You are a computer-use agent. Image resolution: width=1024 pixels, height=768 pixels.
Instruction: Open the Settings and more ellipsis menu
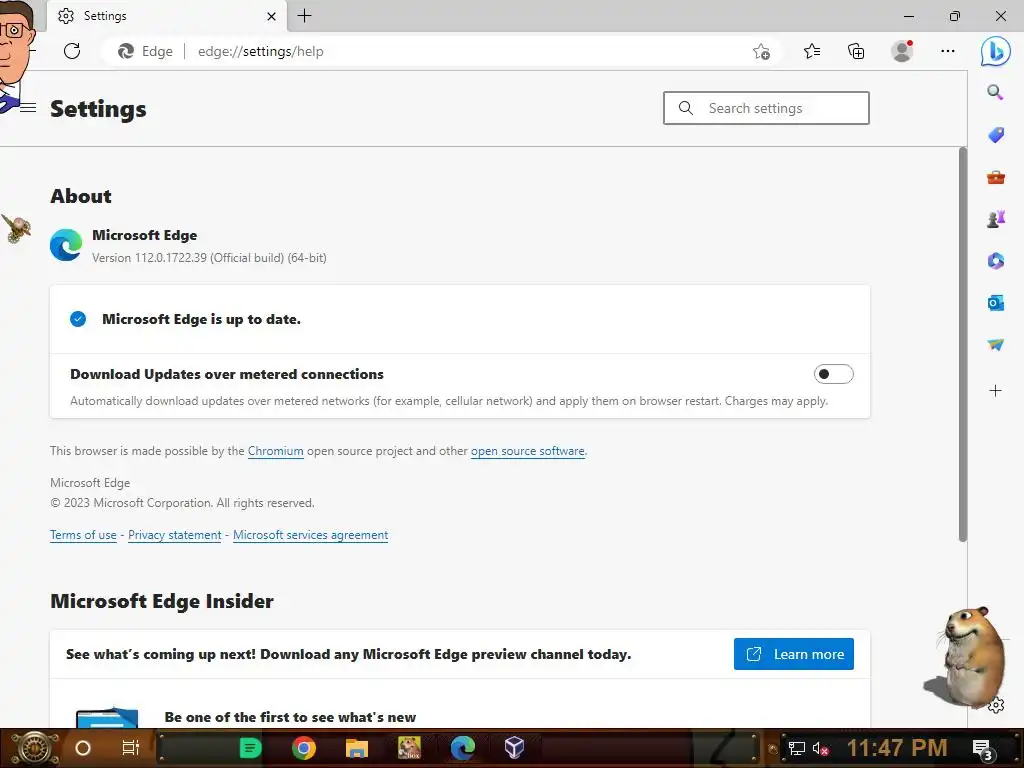pos(948,51)
